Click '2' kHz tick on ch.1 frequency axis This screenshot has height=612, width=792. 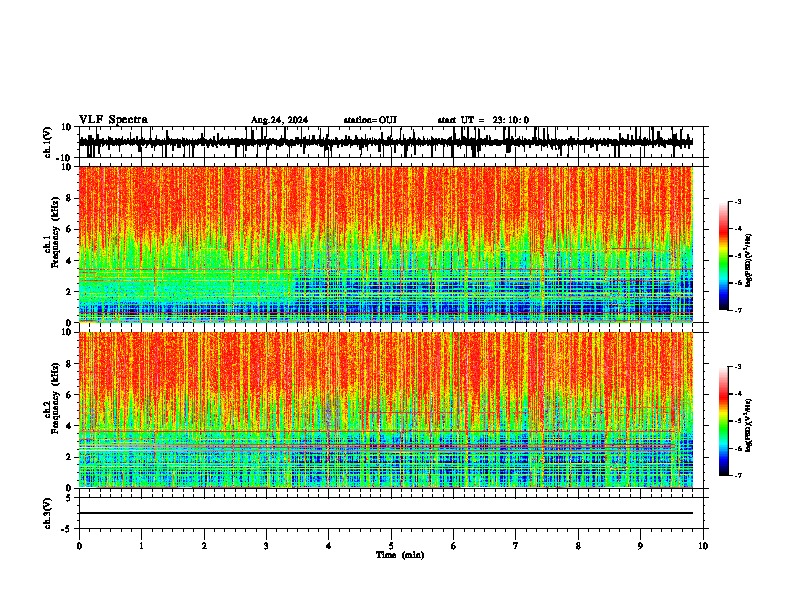tap(70, 292)
